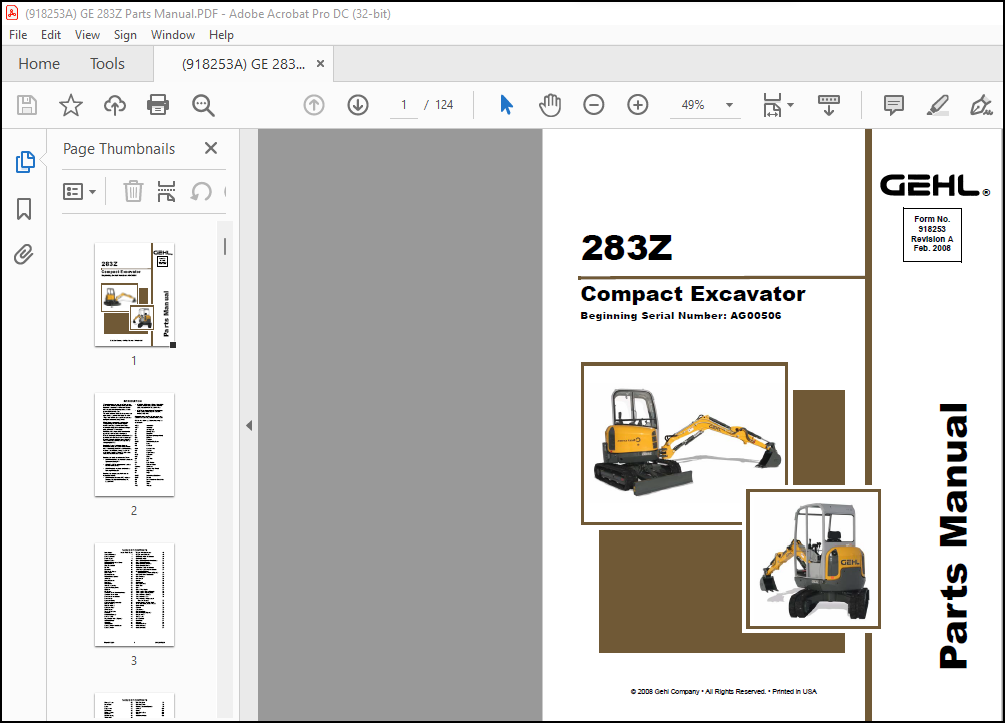This screenshot has height=723, width=1005.
Task: Switch to the Tools tab
Action: click(x=107, y=63)
